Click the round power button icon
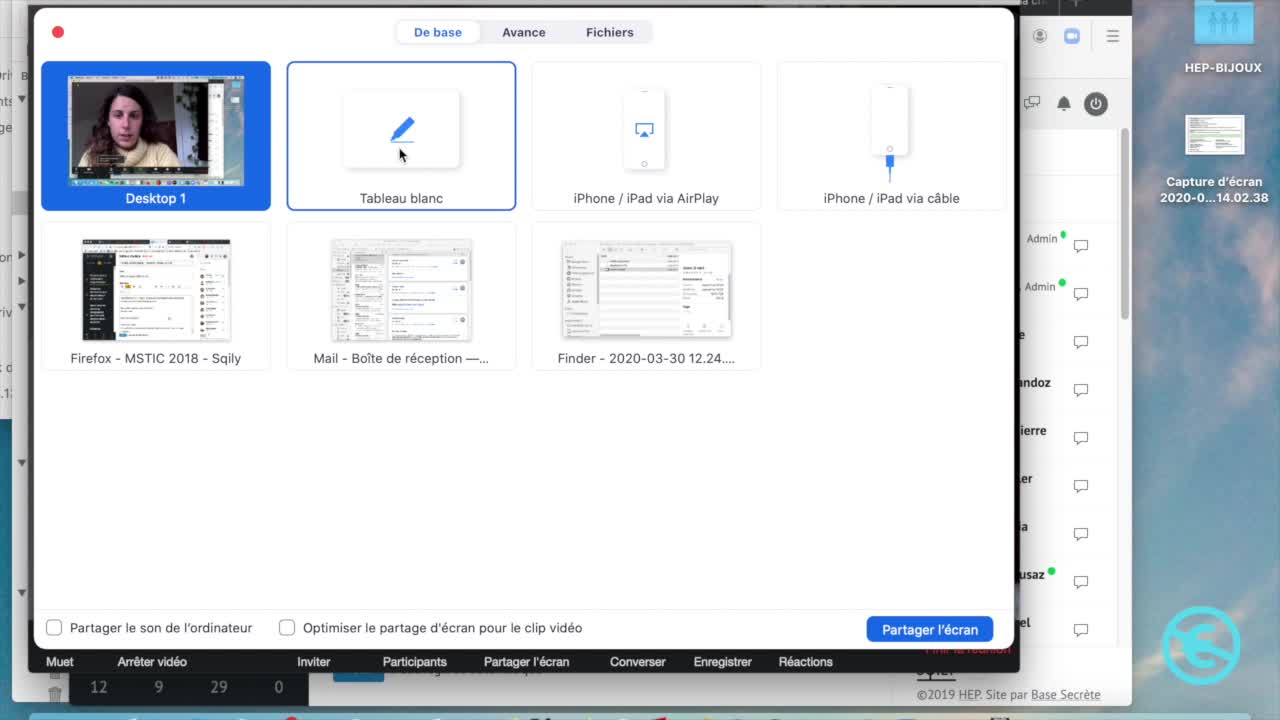Screen dimensions: 1280x720 click(1096, 104)
